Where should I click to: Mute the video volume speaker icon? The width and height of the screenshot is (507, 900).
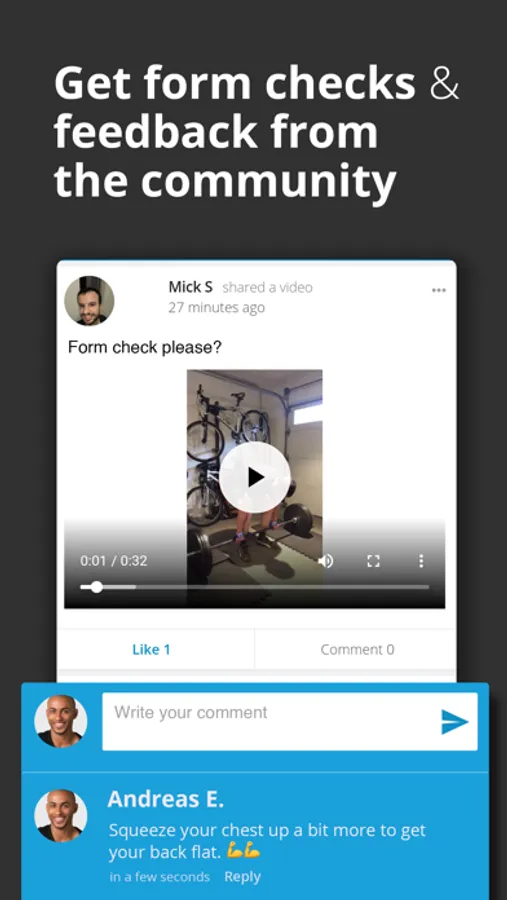tap(326, 561)
